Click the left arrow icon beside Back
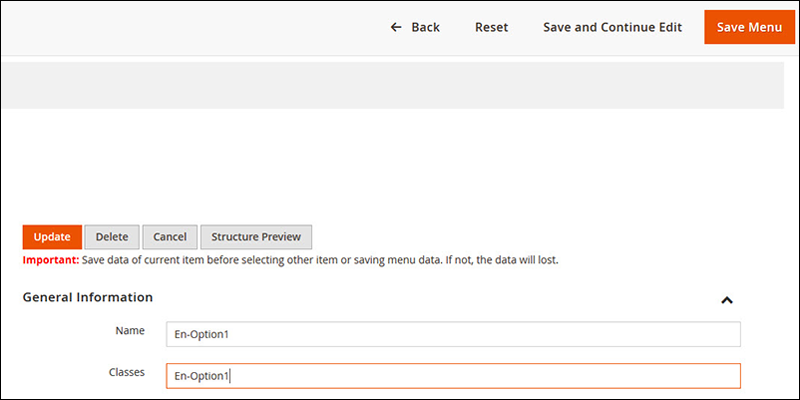The image size is (800, 400). click(396, 27)
